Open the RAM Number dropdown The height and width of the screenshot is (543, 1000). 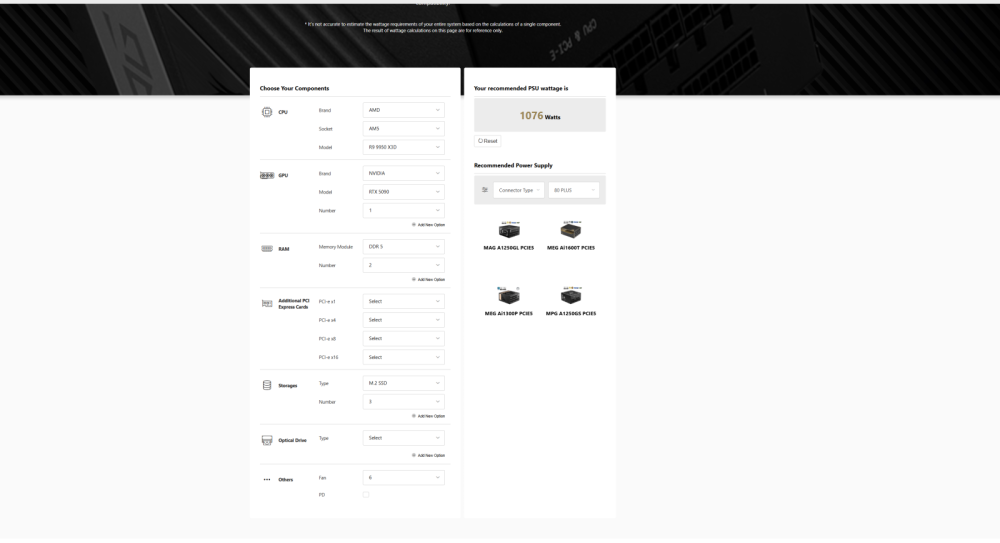coord(403,265)
